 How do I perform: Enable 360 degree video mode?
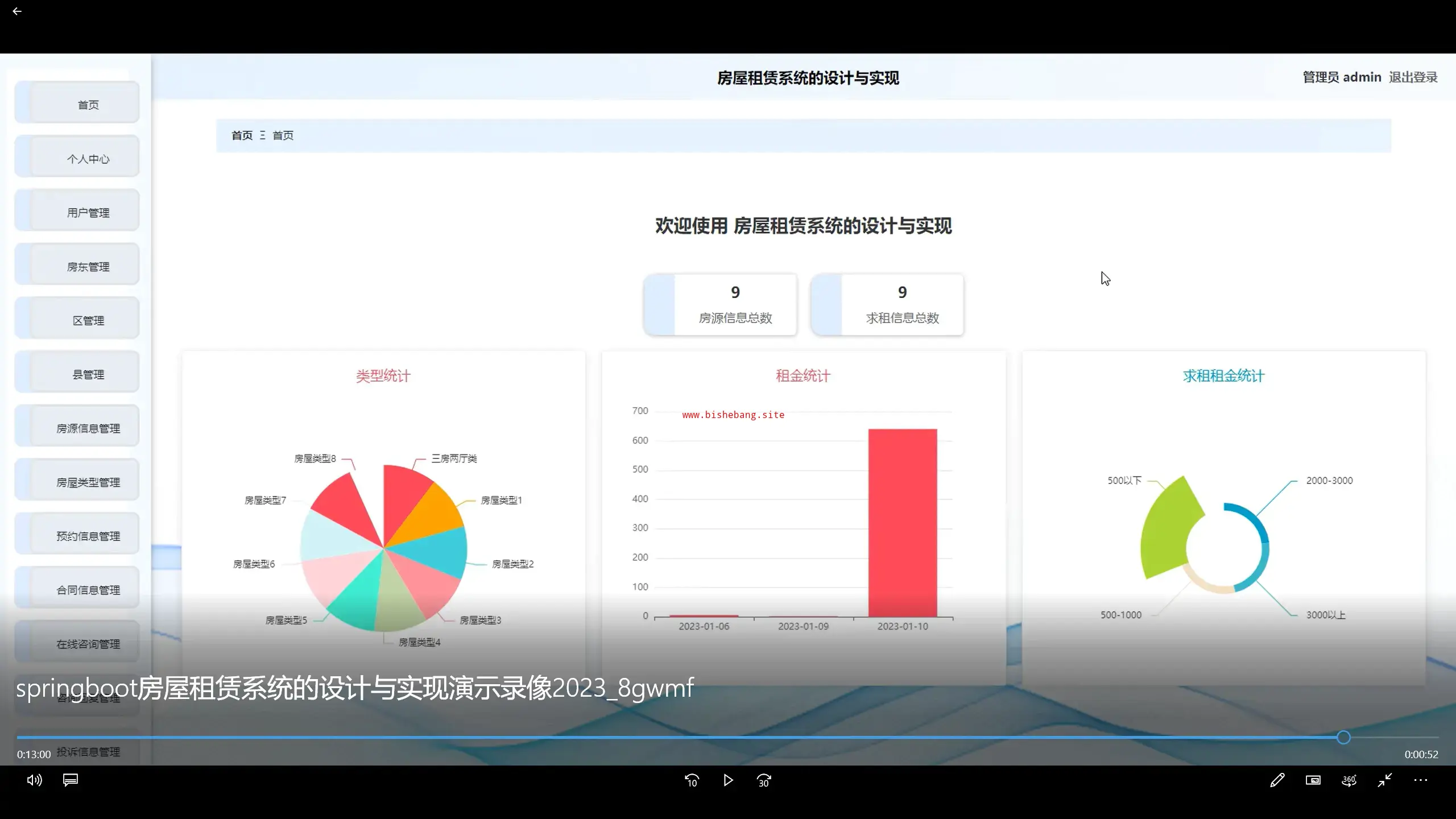[x=1349, y=780]
